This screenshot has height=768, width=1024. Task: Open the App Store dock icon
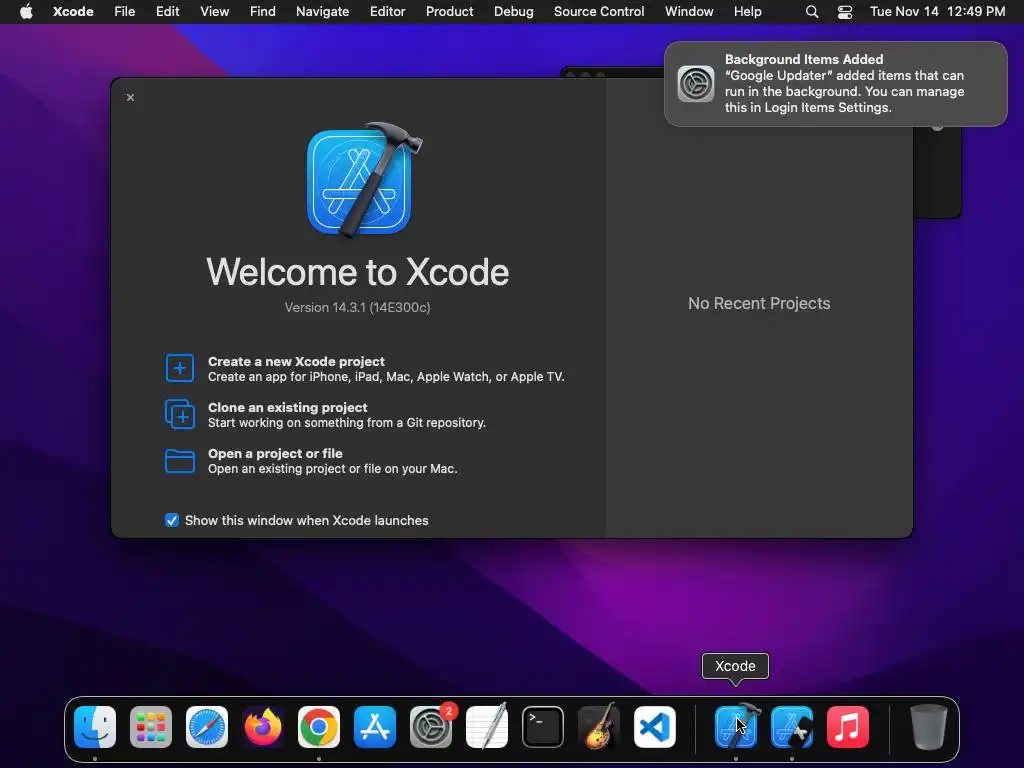[375, 727]
